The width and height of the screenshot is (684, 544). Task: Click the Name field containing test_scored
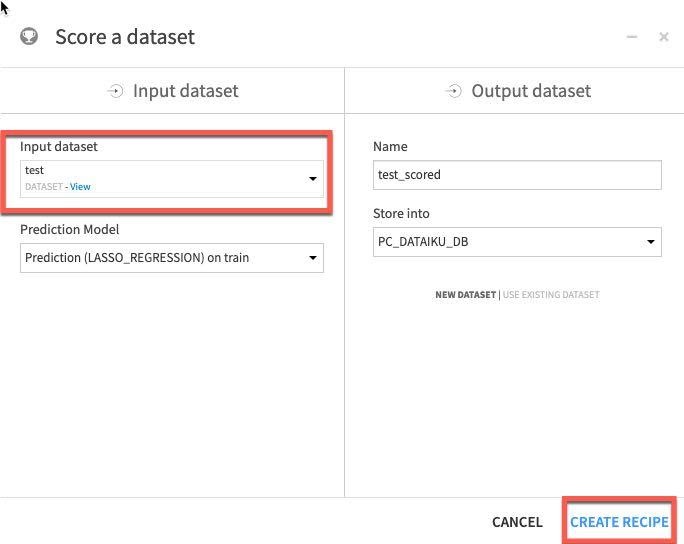tap(517, 175)
